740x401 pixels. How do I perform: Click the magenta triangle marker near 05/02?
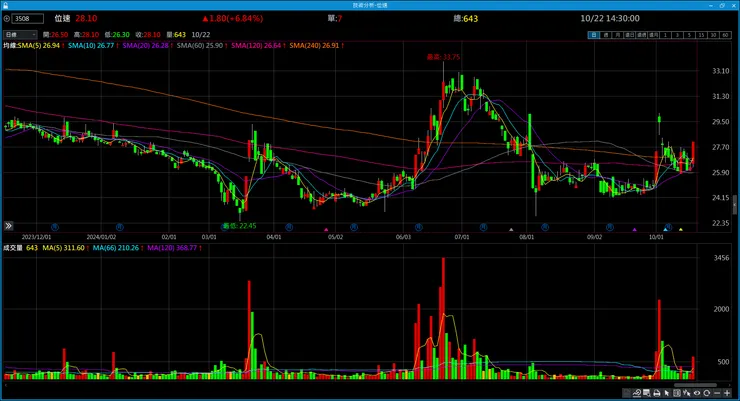[326, 230]
